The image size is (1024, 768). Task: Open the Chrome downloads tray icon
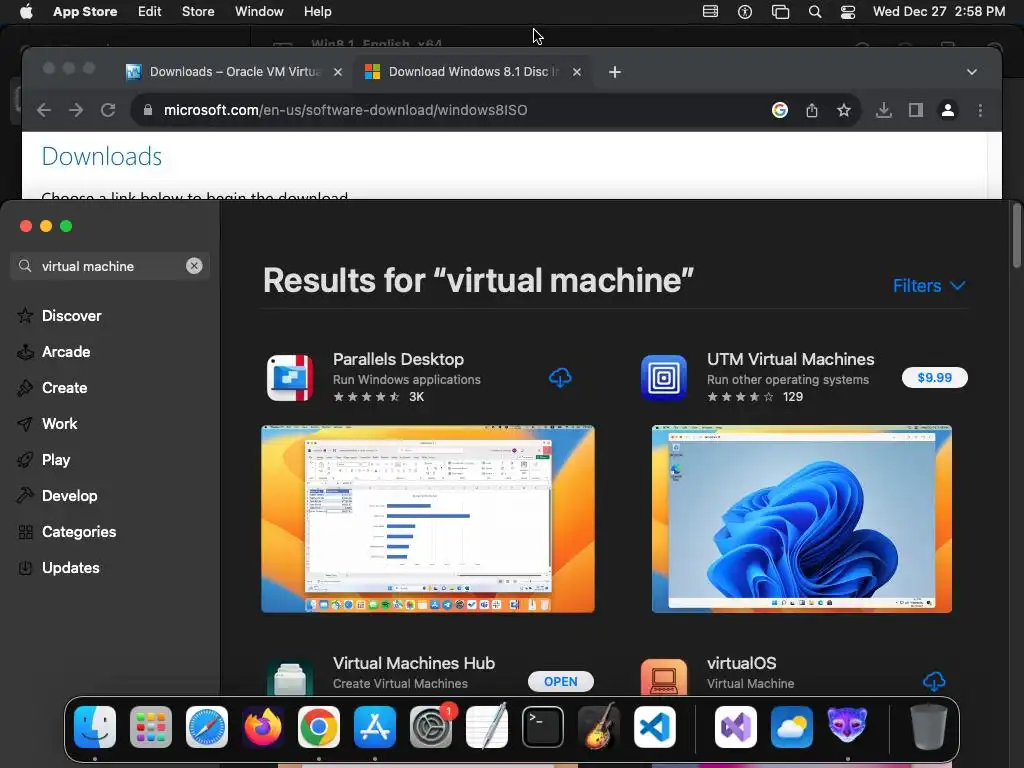tap(884, 110)
